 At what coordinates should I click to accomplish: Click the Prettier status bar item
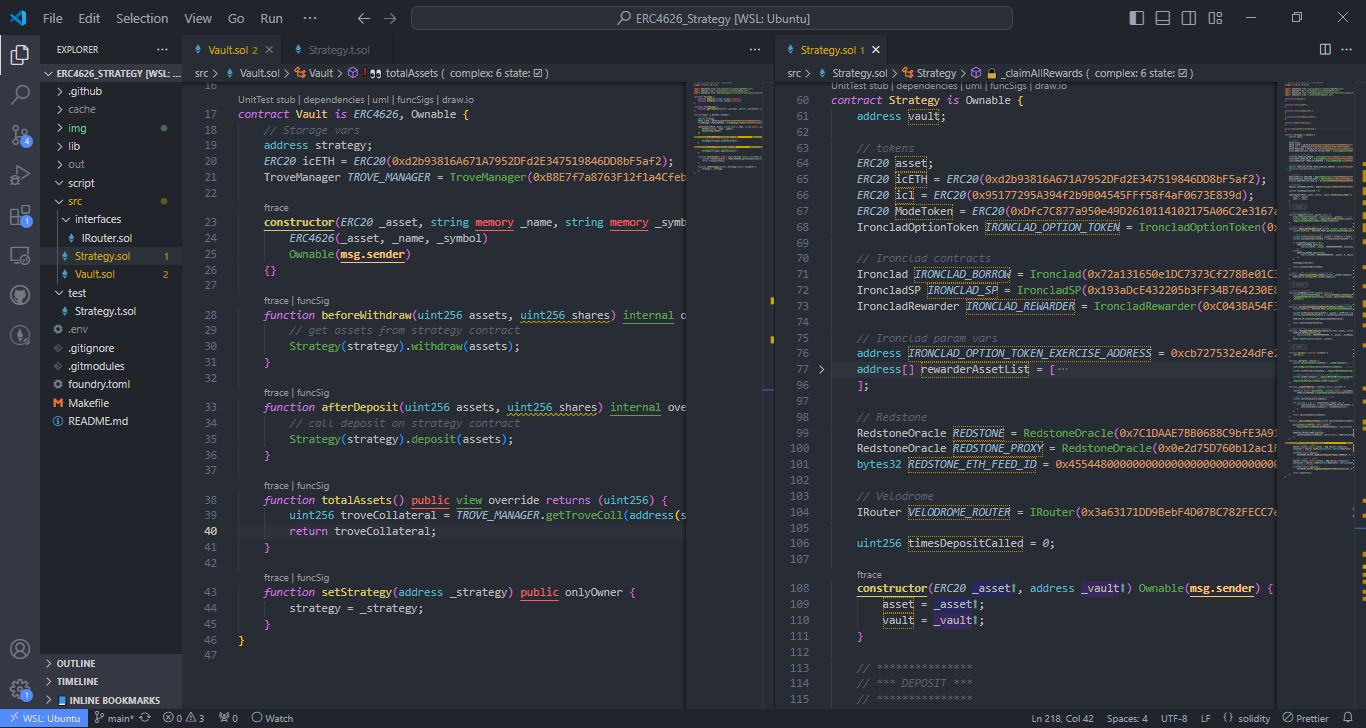[x=1305, y=718]
